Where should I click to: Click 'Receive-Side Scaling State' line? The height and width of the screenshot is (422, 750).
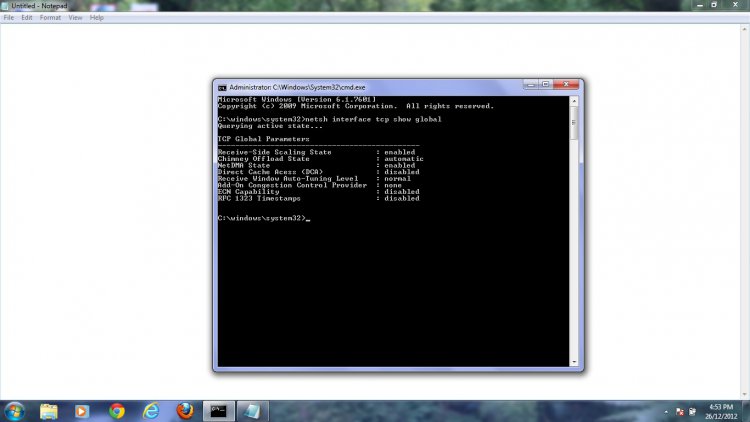coord(316,152)
